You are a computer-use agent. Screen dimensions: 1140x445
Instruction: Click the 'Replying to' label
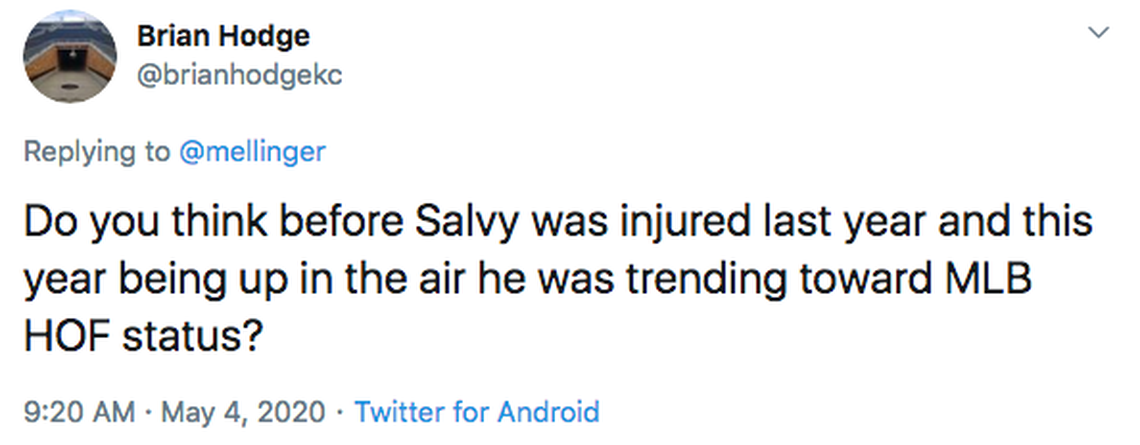(96, 152)
